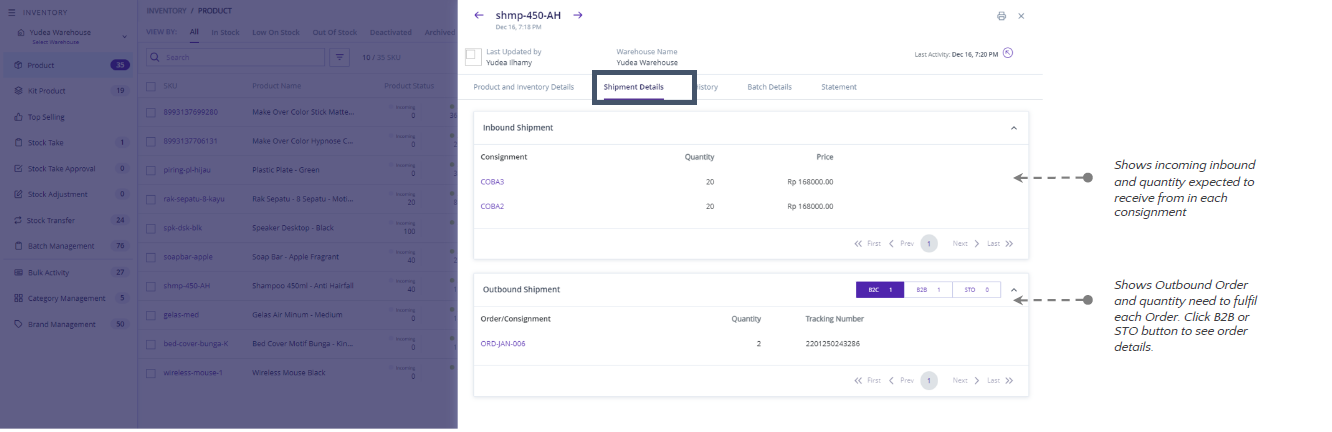Show STO outbound orders
Viewport: 1332px width, 432px height.
(976, 290)
